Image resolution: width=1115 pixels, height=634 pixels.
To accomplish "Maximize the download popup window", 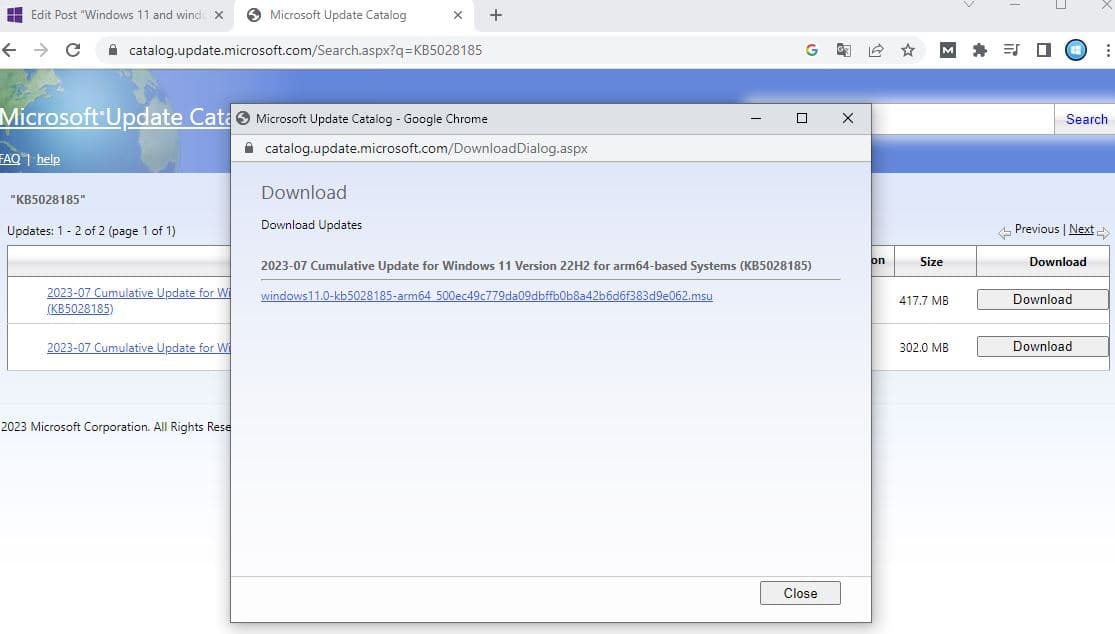I will [801, 119].
